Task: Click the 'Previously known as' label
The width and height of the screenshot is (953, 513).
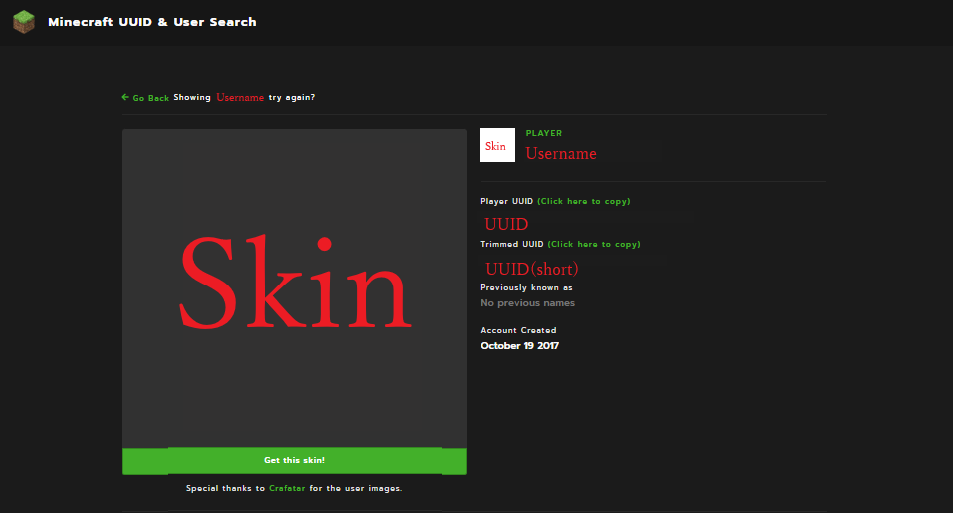Action: coord(526,287)
